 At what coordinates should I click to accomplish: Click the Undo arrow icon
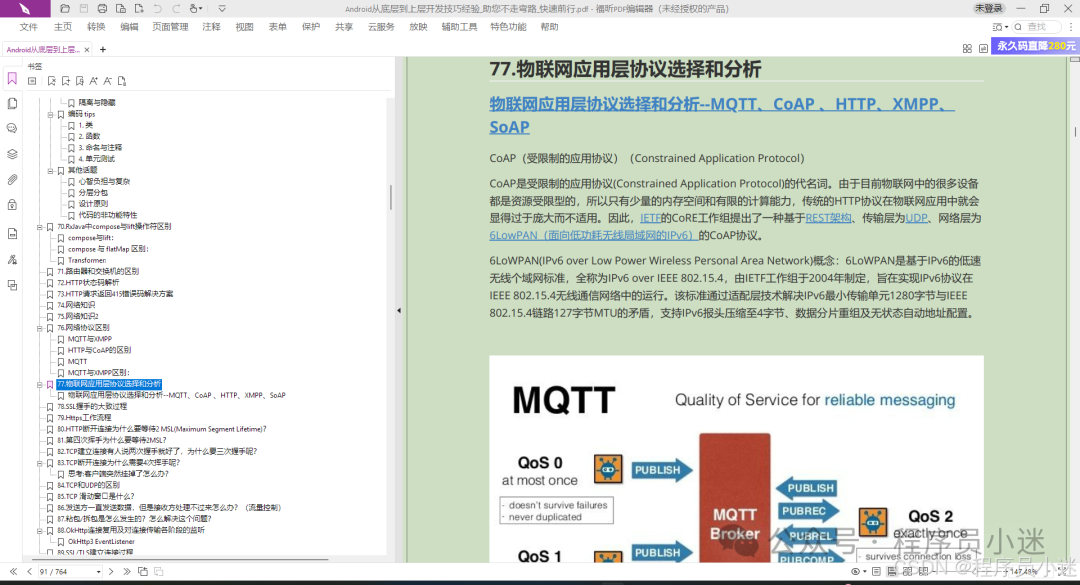coord(158,9)
